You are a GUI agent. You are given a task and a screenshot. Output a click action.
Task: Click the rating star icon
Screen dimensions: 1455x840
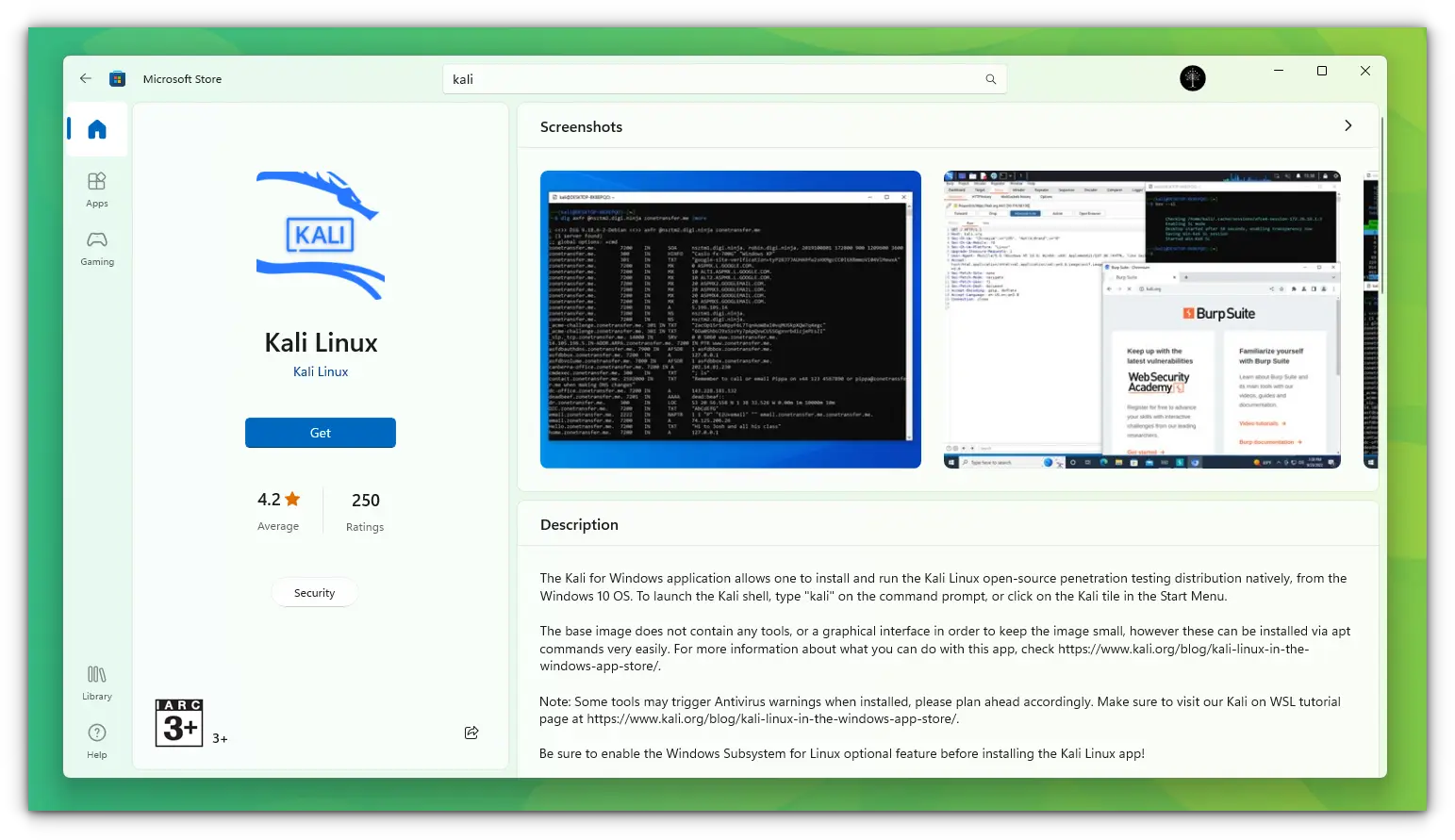point(292,499)
